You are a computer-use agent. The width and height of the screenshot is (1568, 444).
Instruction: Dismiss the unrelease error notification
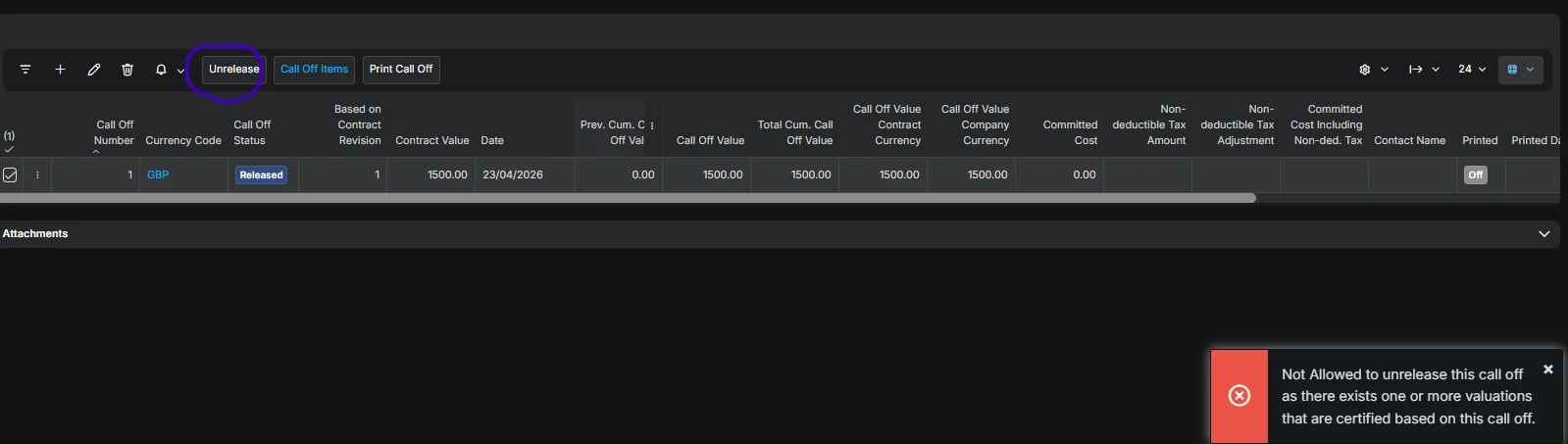point(1548,370)
